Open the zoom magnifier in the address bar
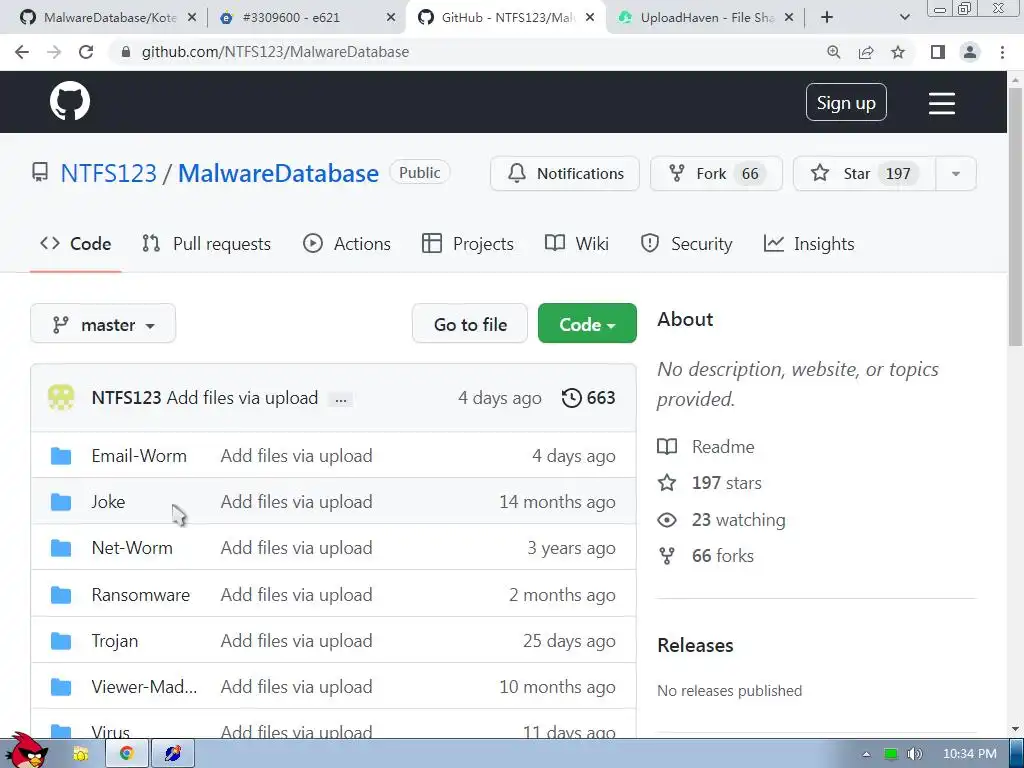Screen dimensions: 1024x768 point(833,52)
